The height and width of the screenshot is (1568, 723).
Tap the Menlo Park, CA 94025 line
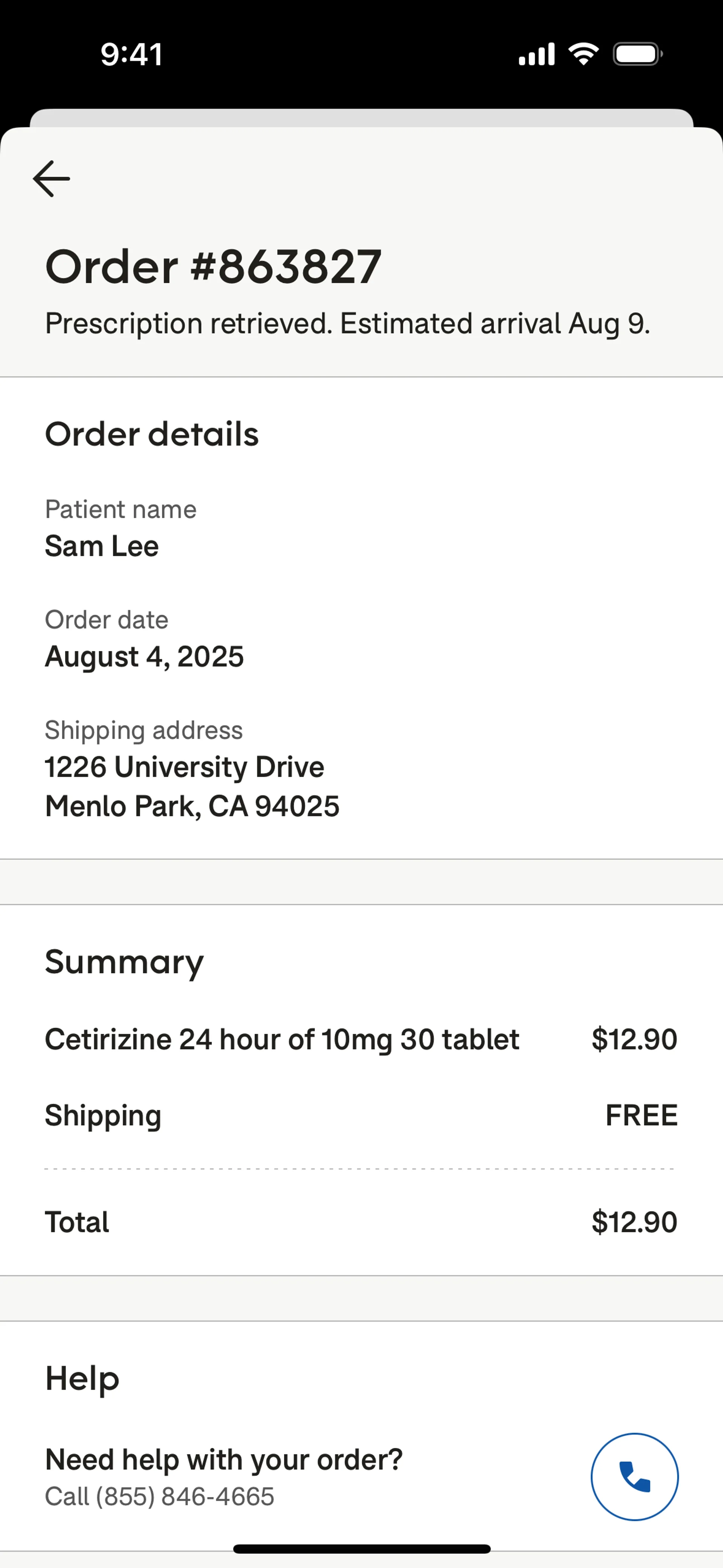click(192, 806)
